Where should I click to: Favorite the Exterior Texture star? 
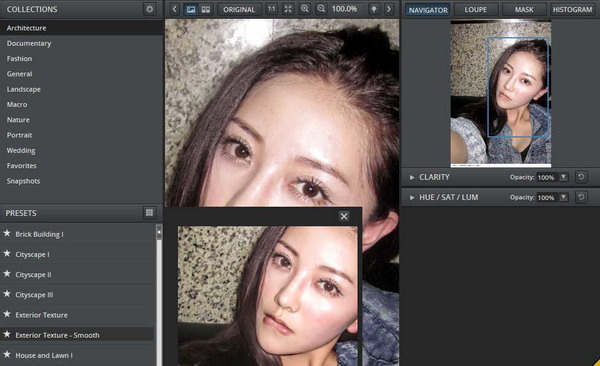[x=7, y=314]
